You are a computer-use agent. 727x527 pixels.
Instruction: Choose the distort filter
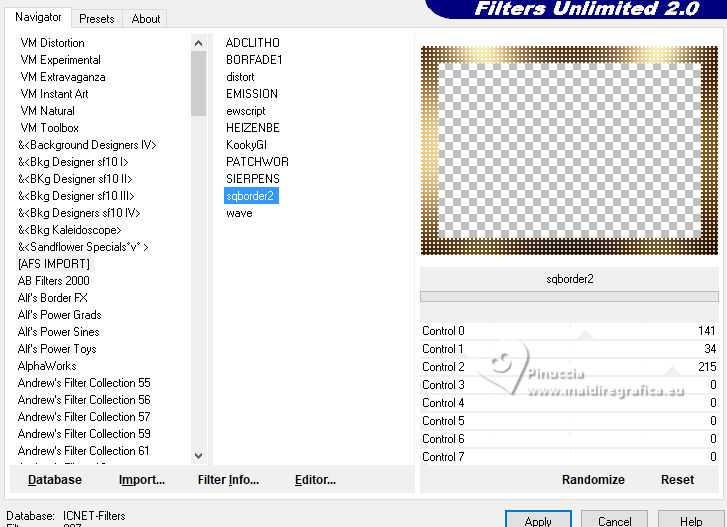240,77
